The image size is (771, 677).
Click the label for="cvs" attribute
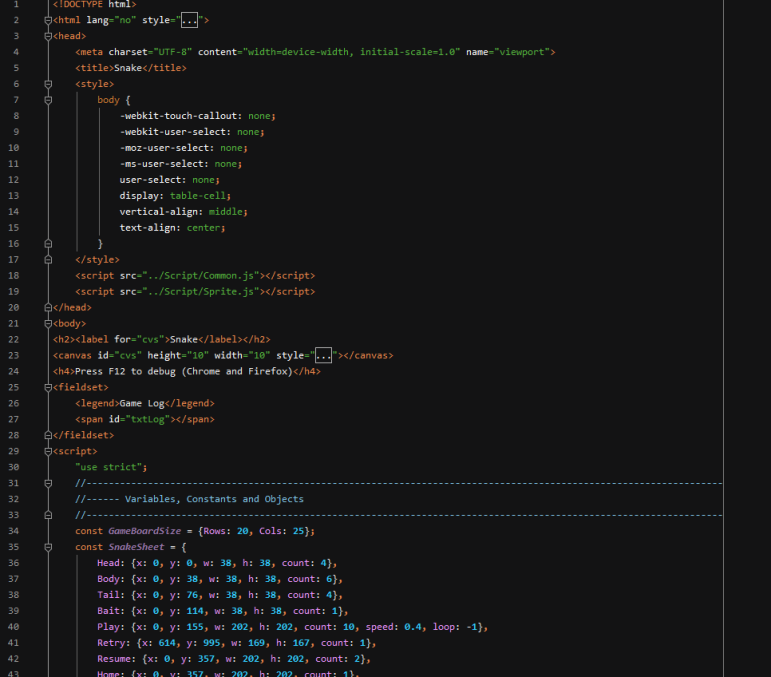(x=139, y=339)
